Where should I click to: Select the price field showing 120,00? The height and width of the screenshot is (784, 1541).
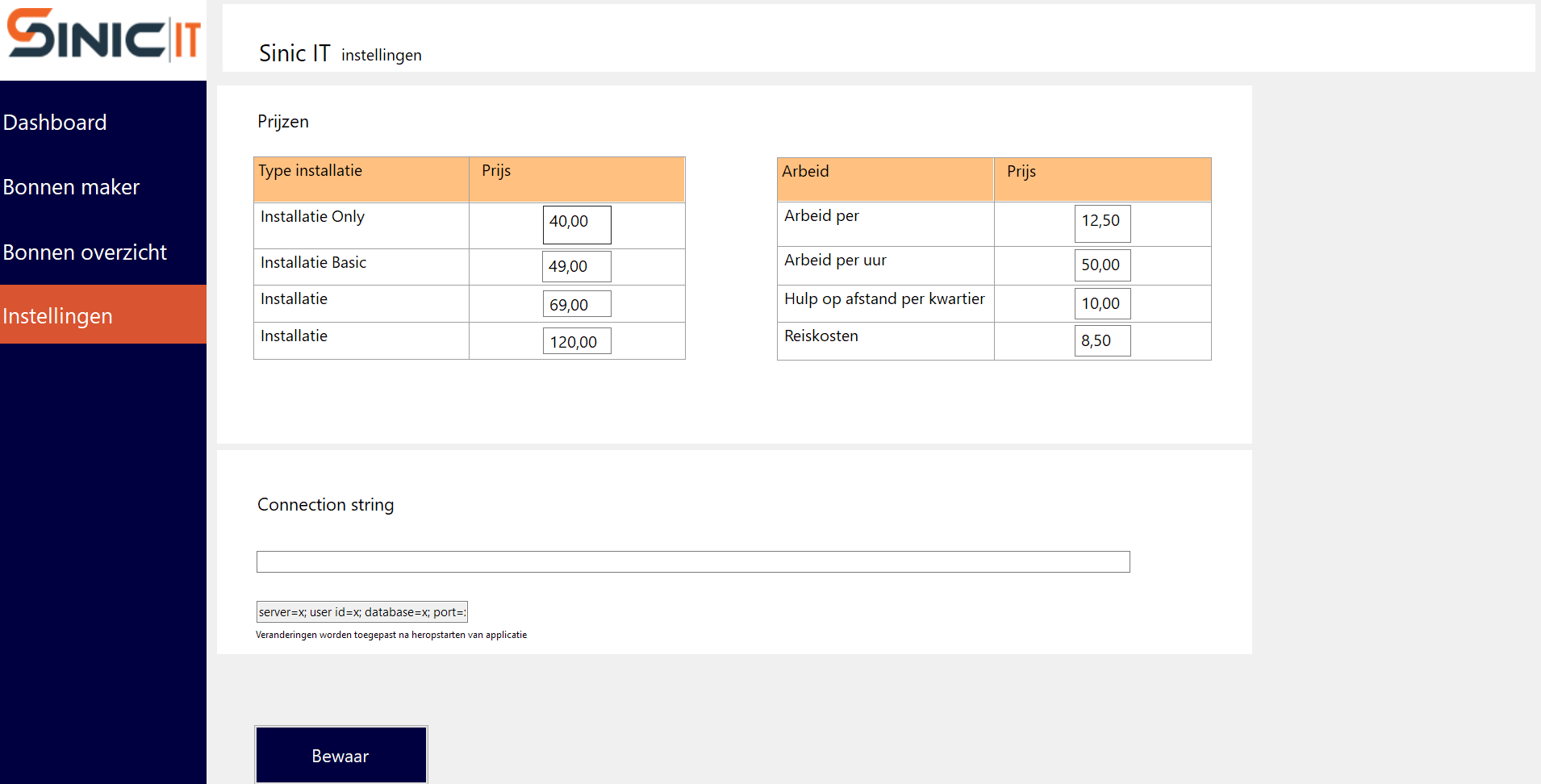(x=576, y=341)
